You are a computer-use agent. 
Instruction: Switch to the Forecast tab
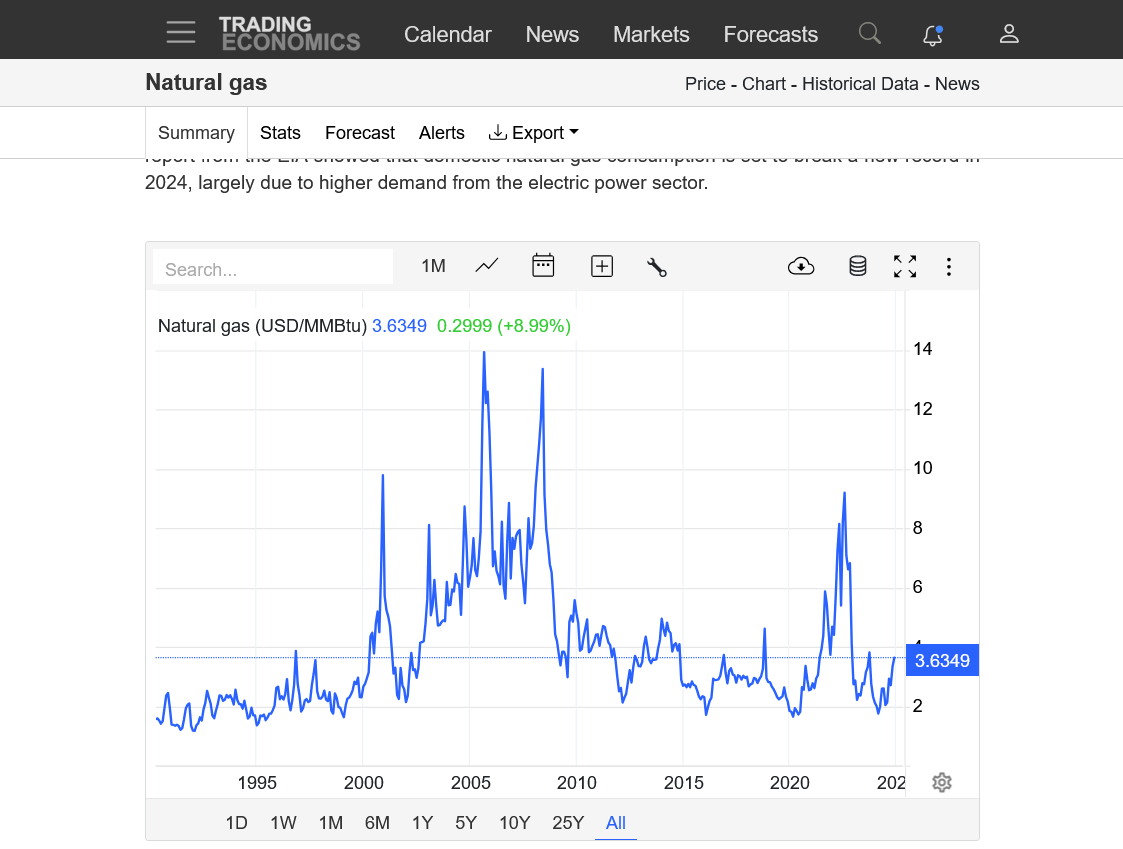tap(360, 133)
